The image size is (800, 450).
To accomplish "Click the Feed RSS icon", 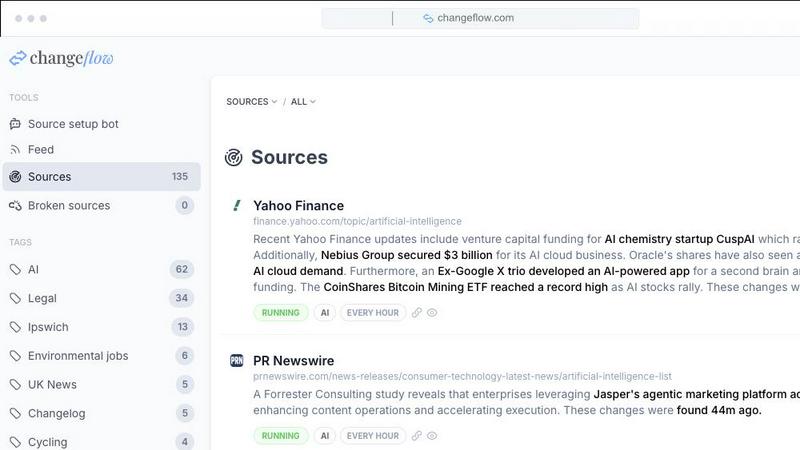I will tap(15, 149).
